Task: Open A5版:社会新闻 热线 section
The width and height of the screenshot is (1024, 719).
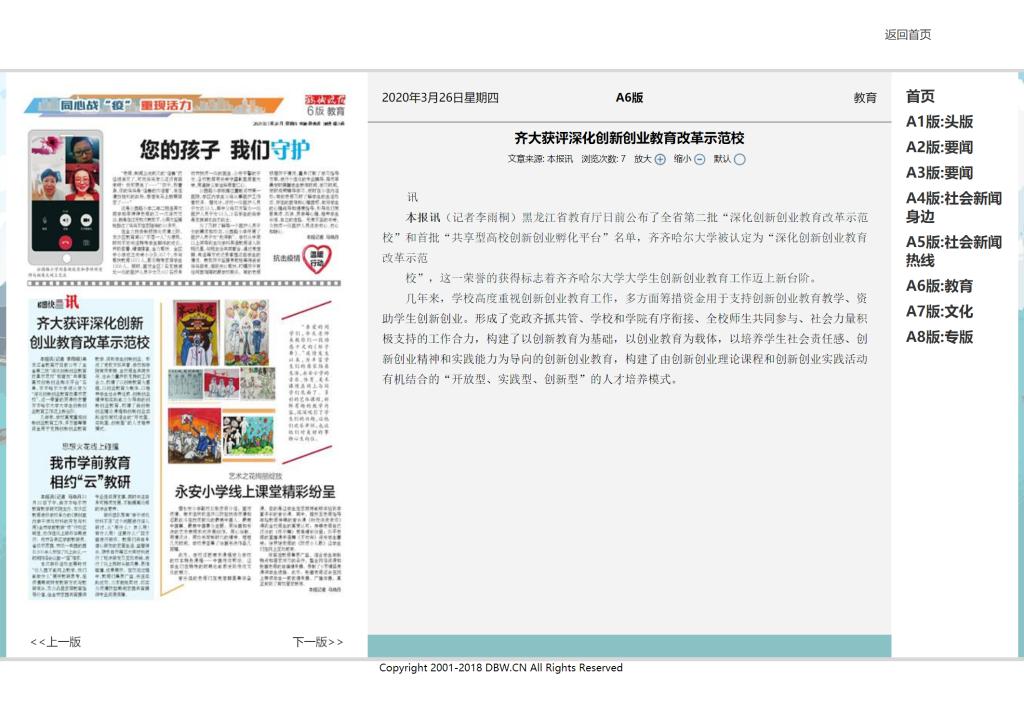Action: coord(953,250)
